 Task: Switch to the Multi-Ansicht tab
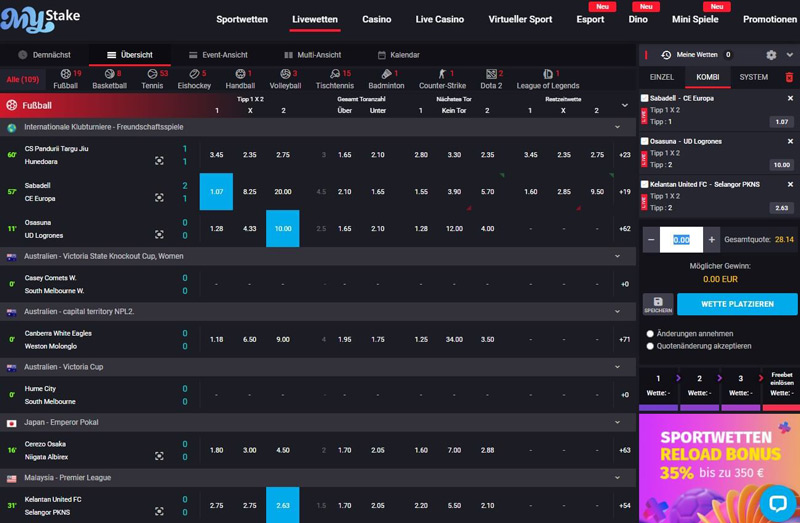[313, 55]
